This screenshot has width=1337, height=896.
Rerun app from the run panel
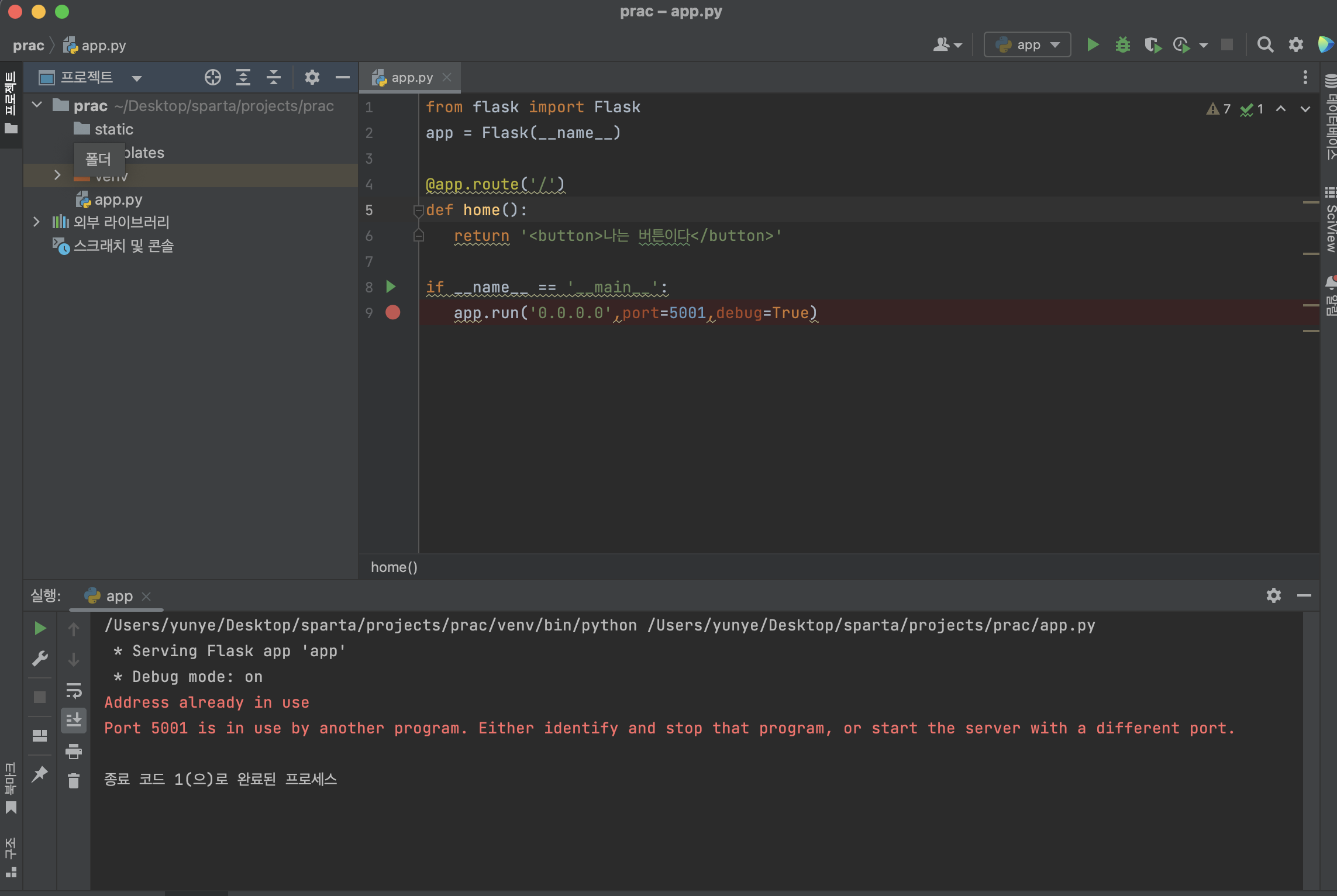tap(40, 629)
